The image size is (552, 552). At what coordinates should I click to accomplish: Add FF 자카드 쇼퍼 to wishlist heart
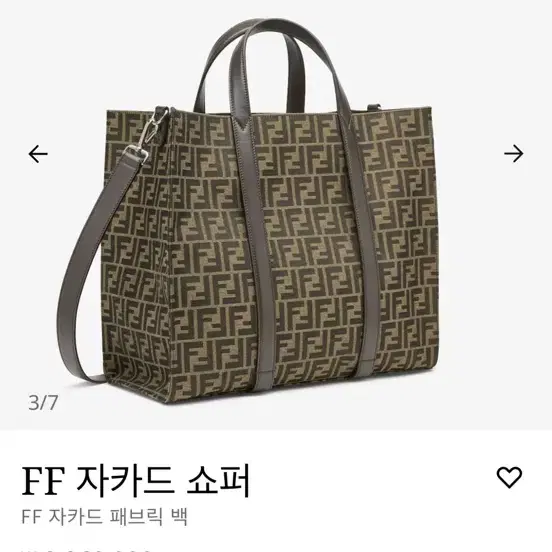509,478
